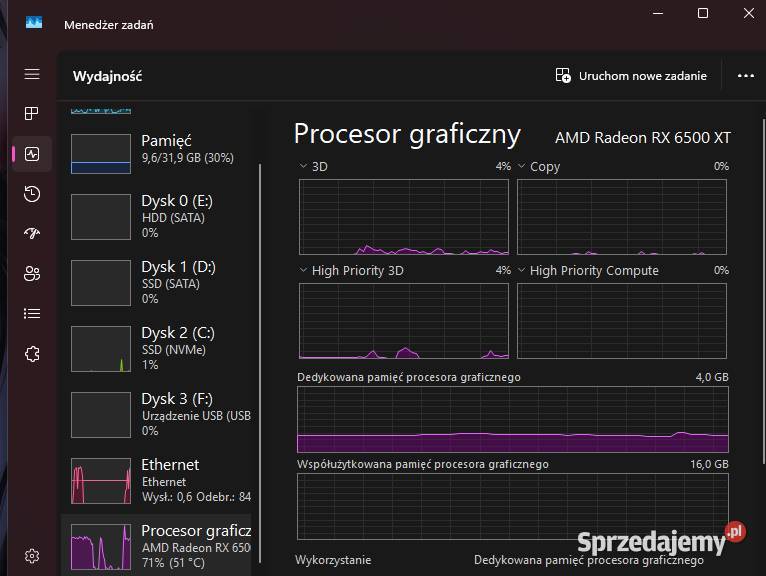The height and width of the screenshot is (576, 766).
Task: Open Task Manager settings gear icon
Action: pyautogui.click(x=32, y=556)
